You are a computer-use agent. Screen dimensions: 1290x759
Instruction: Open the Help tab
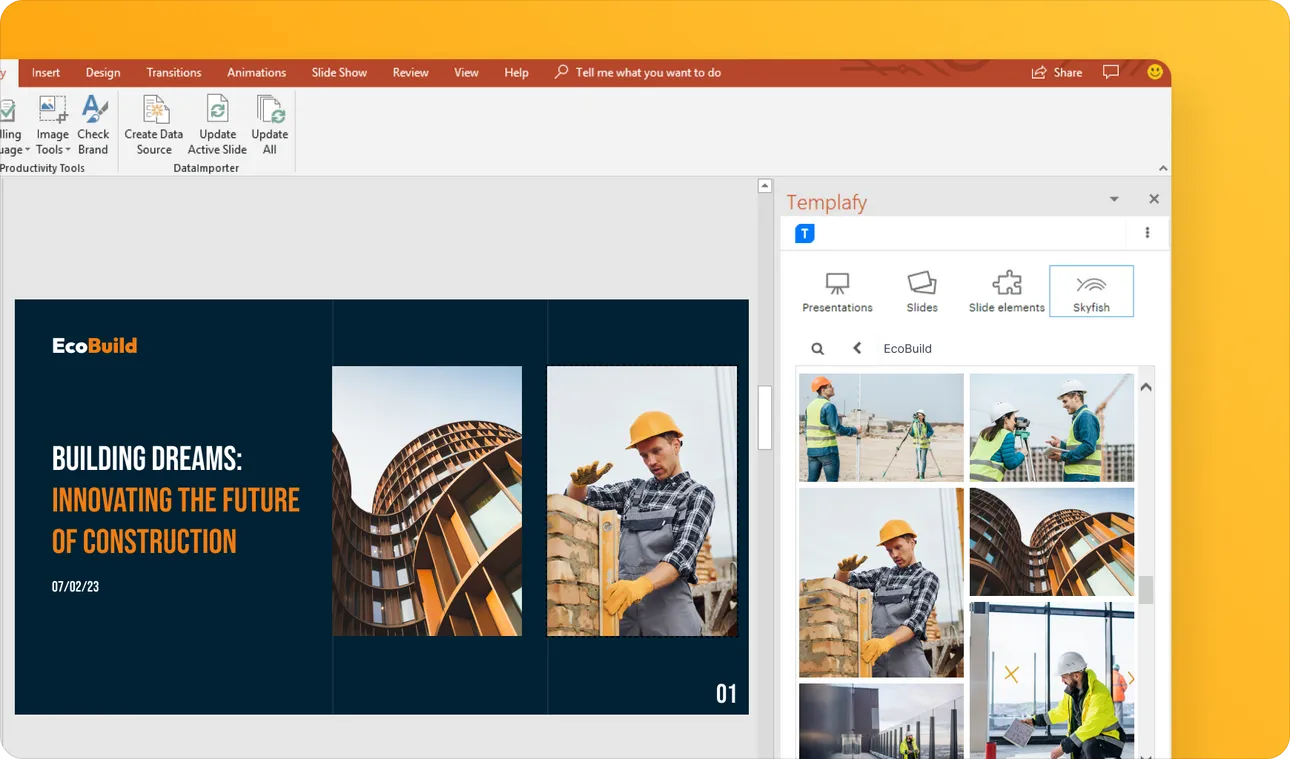pos(516,73)
